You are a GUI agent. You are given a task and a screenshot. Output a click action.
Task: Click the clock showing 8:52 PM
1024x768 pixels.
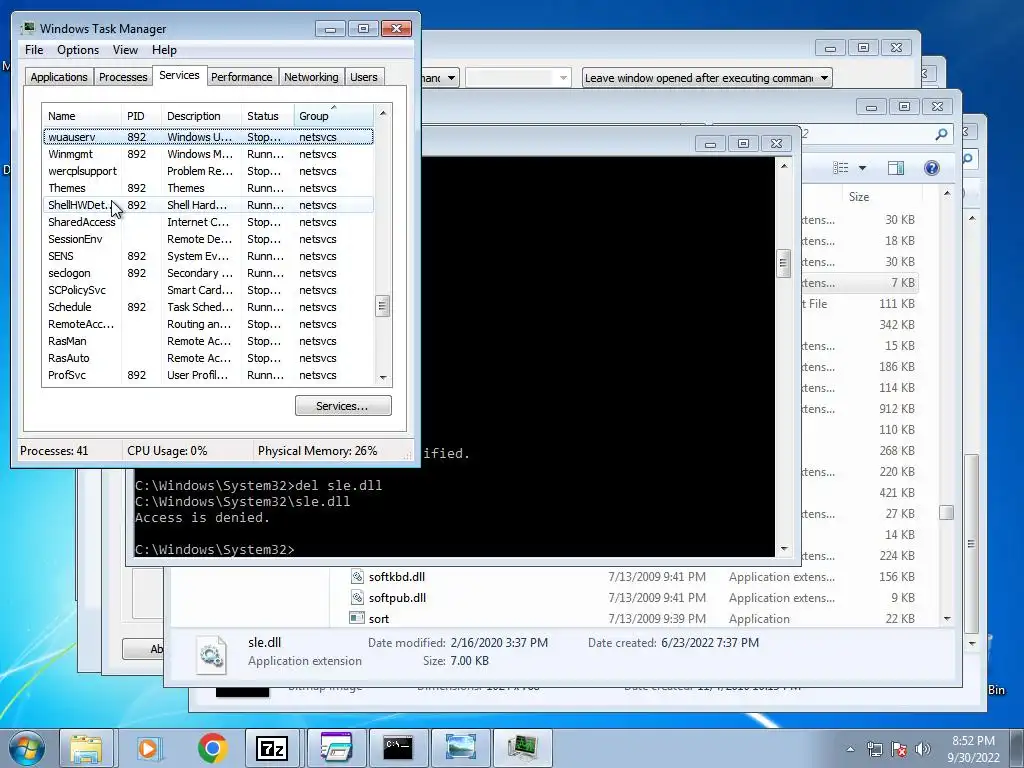pyautogui.click(x=973, y=741)
